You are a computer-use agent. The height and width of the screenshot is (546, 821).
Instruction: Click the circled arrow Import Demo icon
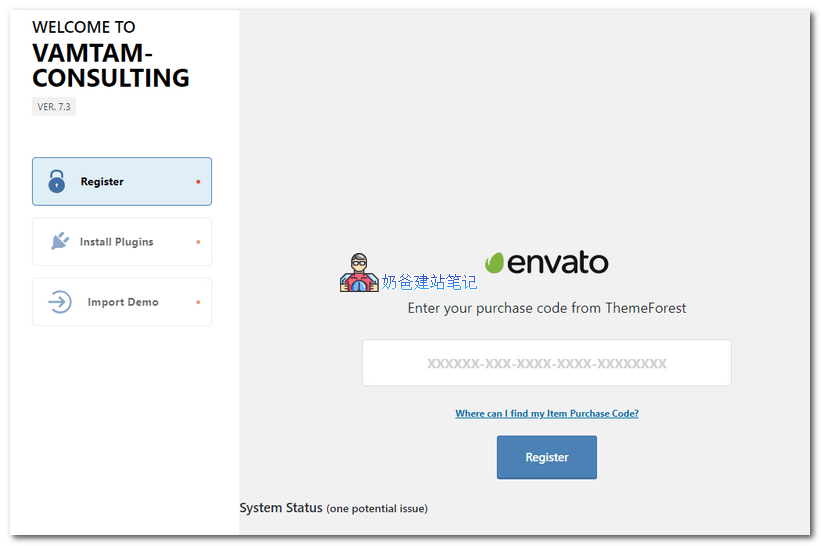point(60,302)
